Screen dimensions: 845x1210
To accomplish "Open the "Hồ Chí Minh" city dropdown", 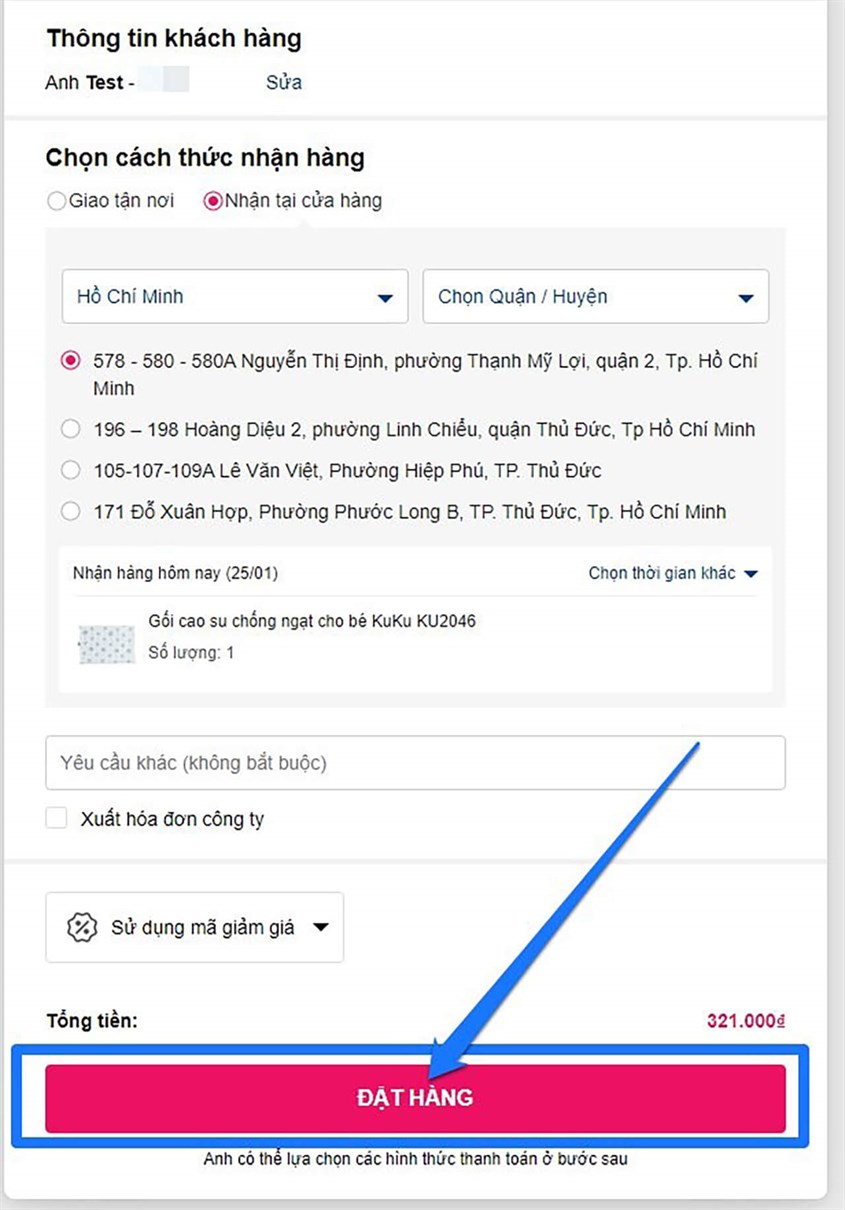I will pyautogui.click(x=235, y=297).
